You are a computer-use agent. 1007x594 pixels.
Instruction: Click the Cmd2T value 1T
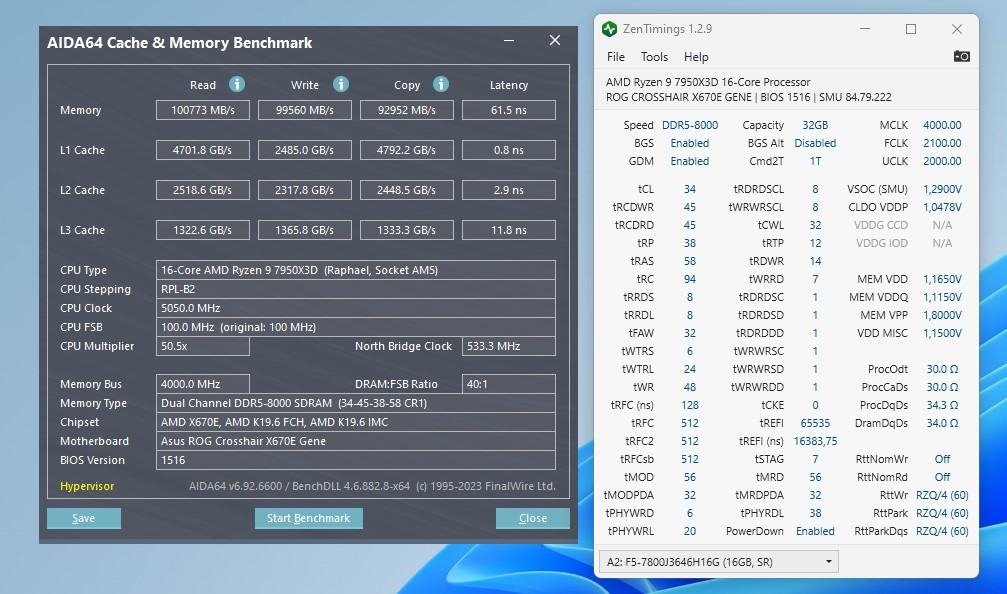[815, 161]
